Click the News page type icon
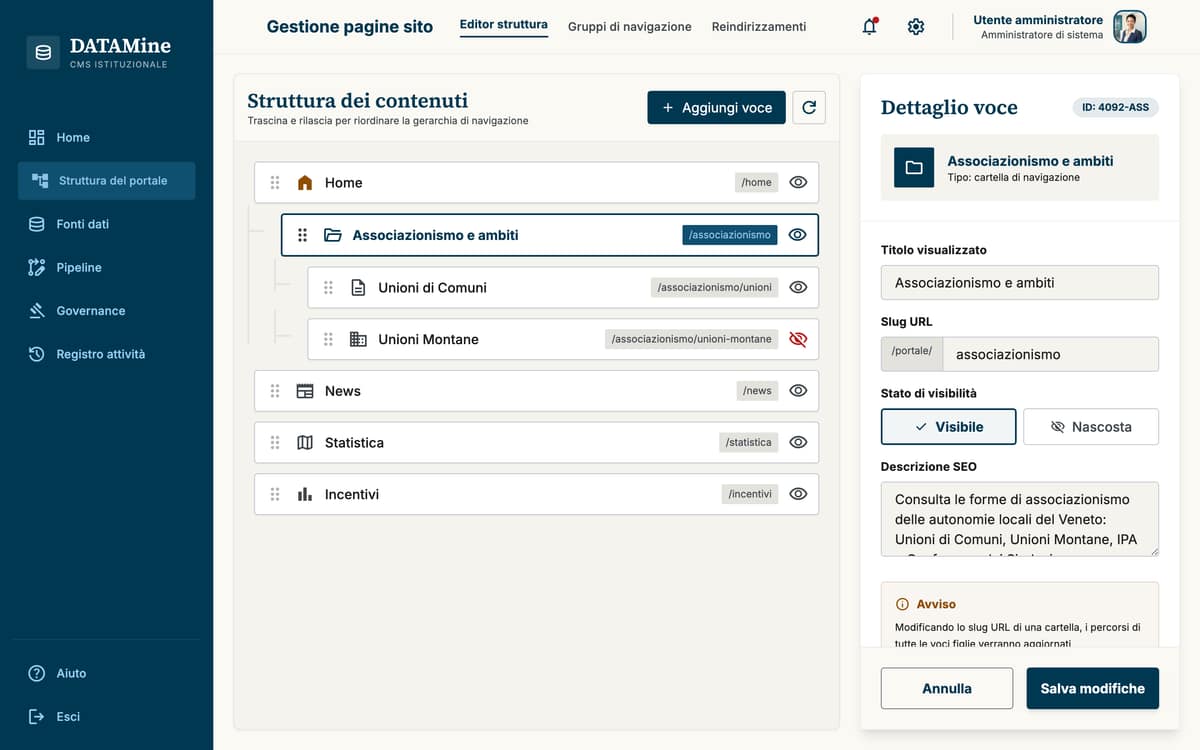 point(305,391)
